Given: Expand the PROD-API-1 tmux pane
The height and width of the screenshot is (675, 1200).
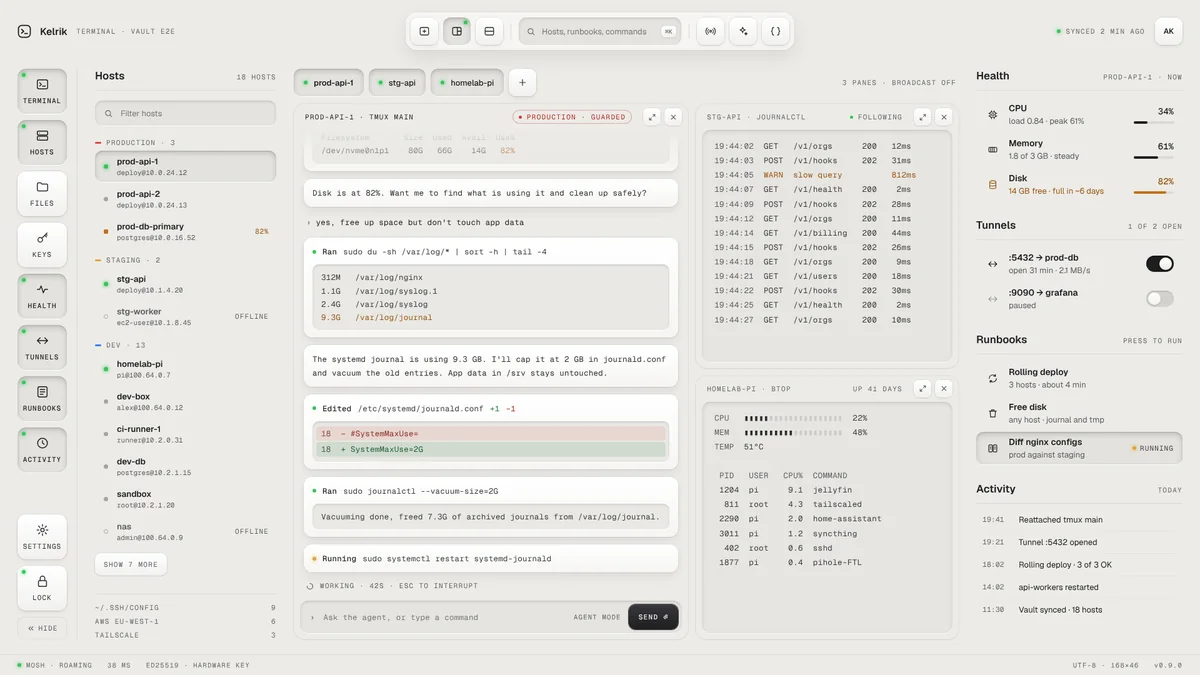Looking at the screenshot, I should tap(652, 117).
